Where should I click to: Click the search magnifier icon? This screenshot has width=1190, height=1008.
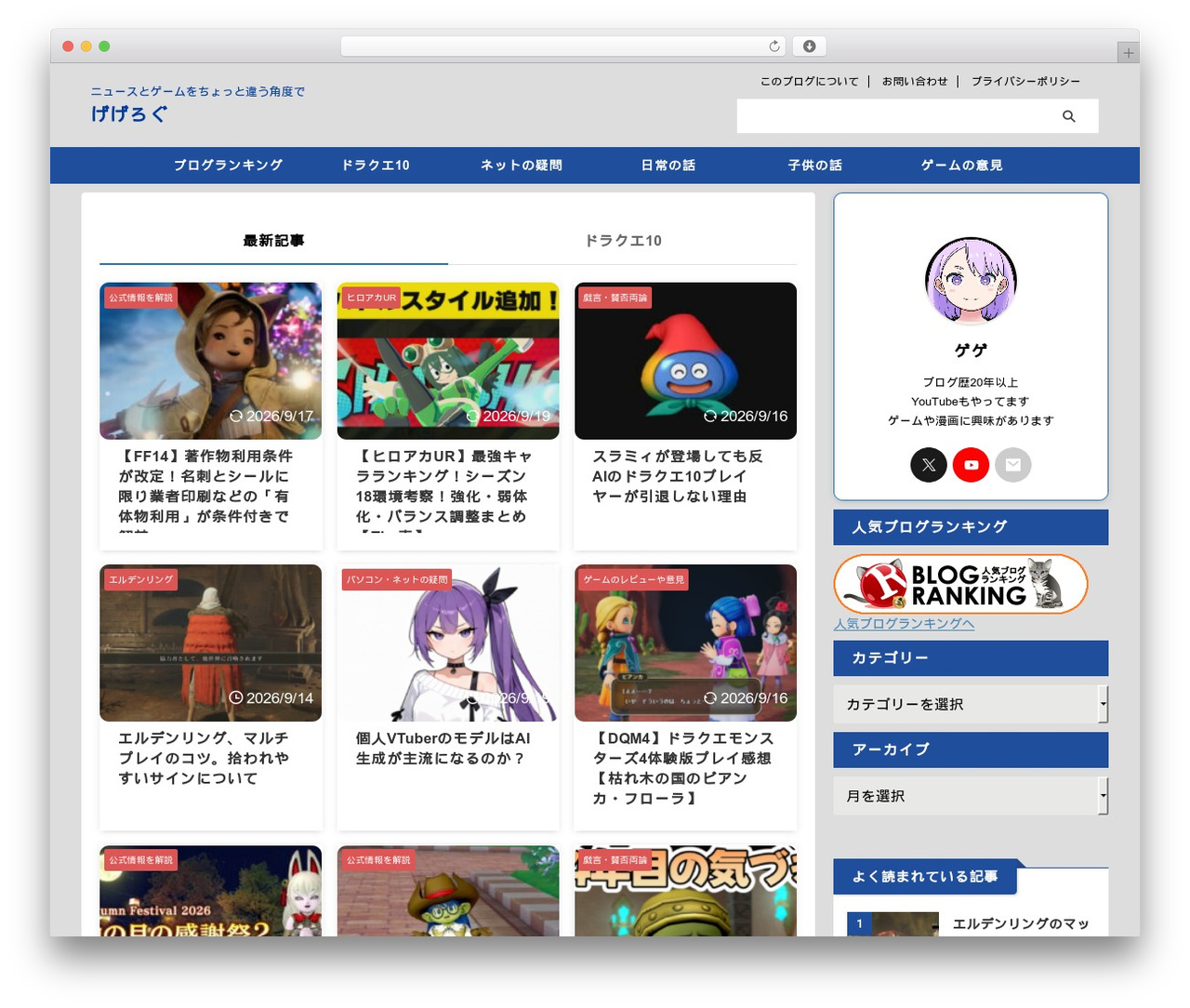(1068, 116)
